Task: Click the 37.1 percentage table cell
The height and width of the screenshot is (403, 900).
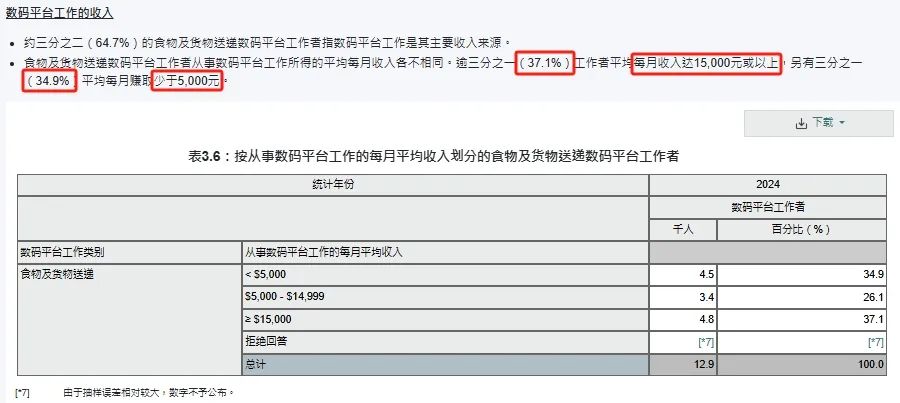Action: pos(802,320)
